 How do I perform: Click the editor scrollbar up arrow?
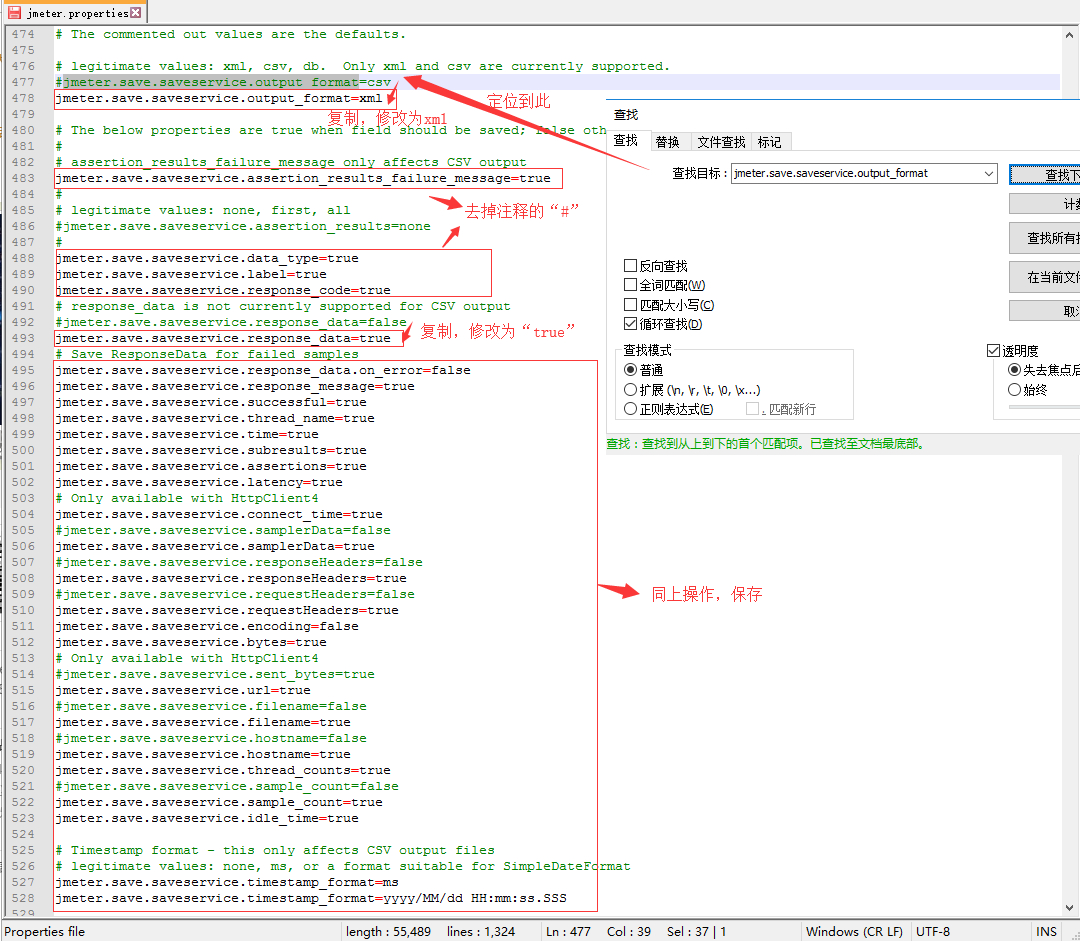point(1069,34)
